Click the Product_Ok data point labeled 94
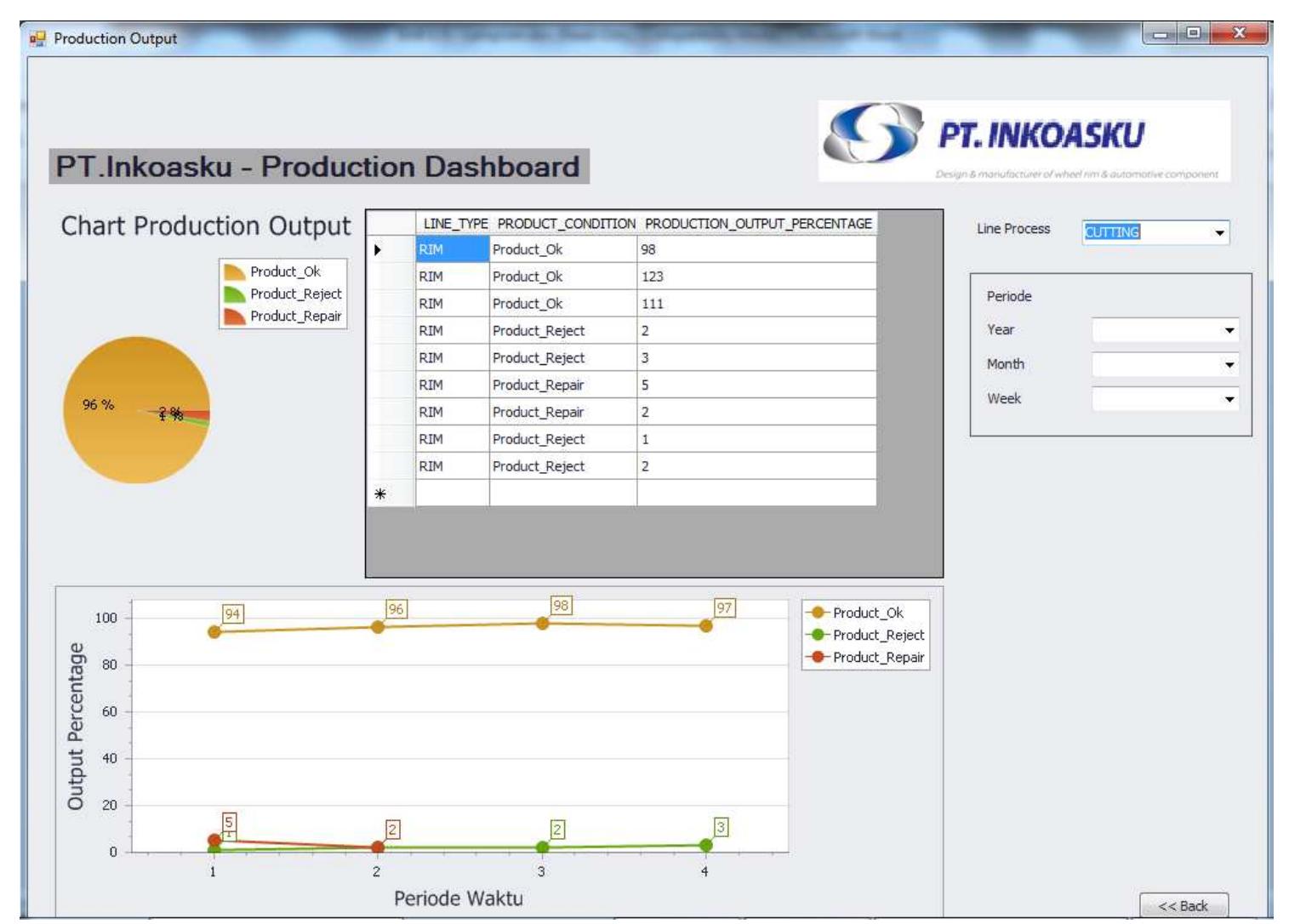The height and width of the screenshot is (924, 1289). (x=214, y=631)
